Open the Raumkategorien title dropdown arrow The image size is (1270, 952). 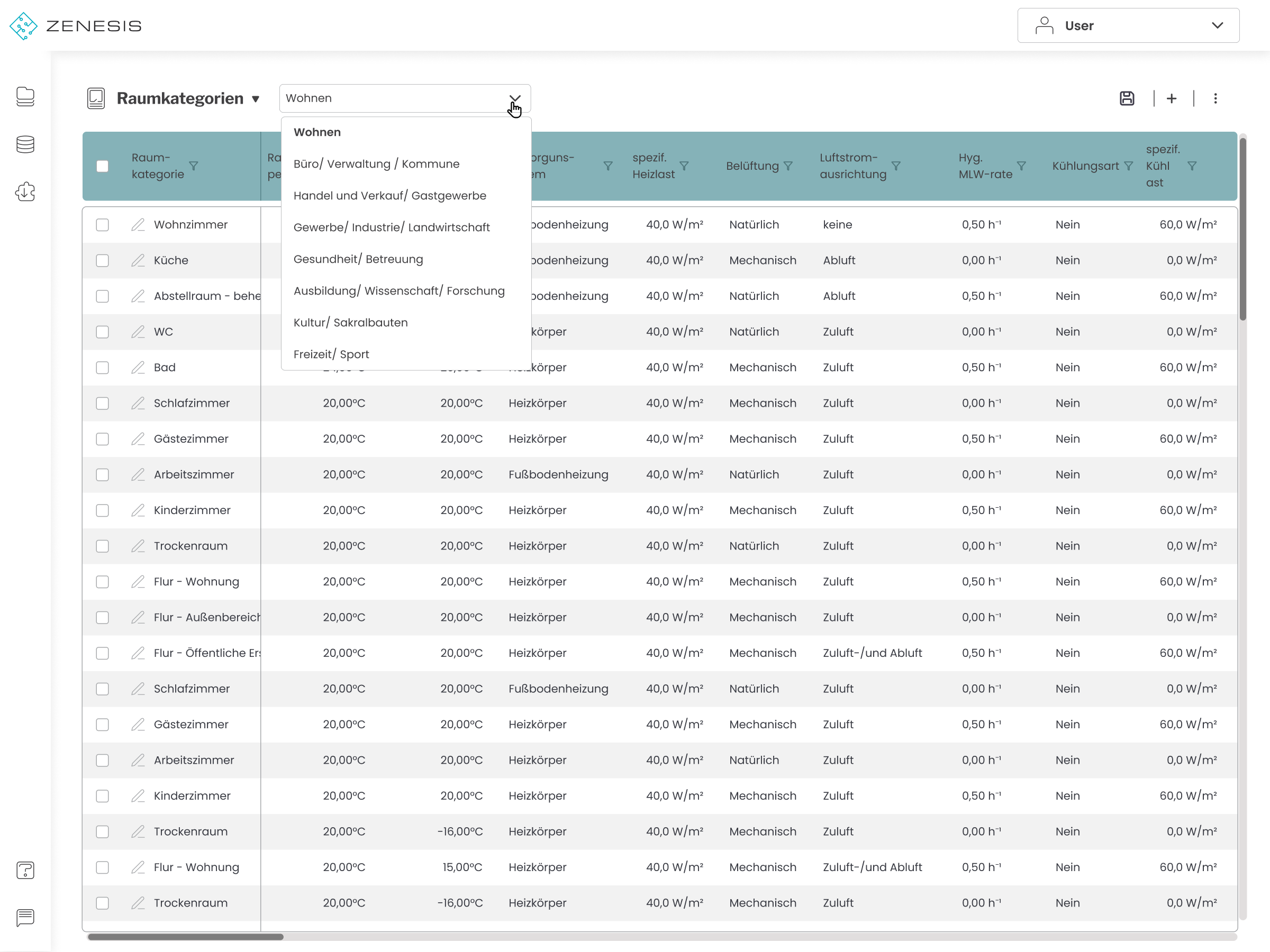pos(256,99)
